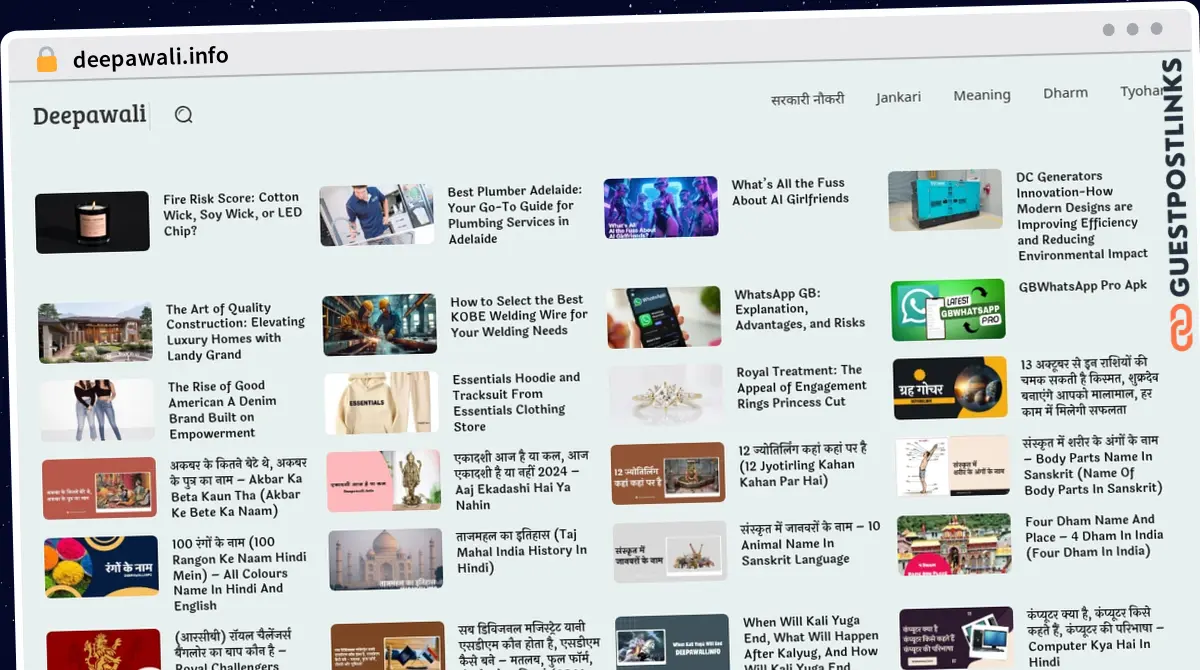Read Taj Mahal India History In Hindi
The width and height of the screenshot is (1200, 670).
coord(522,551)
